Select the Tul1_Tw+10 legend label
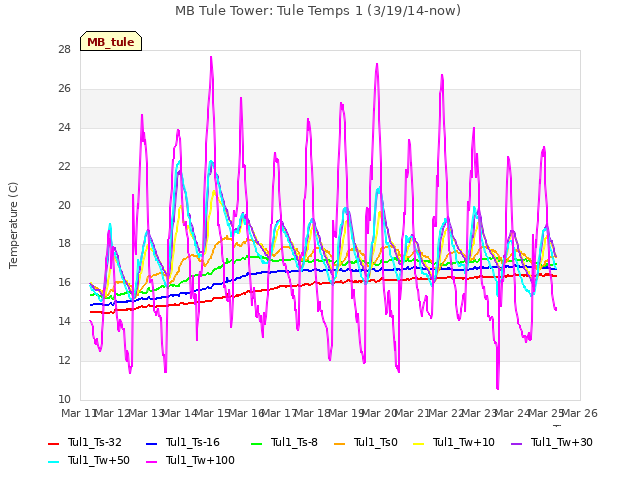Image resolution: width=640 pixels, height=480 pixels. [x=464, y=442]
